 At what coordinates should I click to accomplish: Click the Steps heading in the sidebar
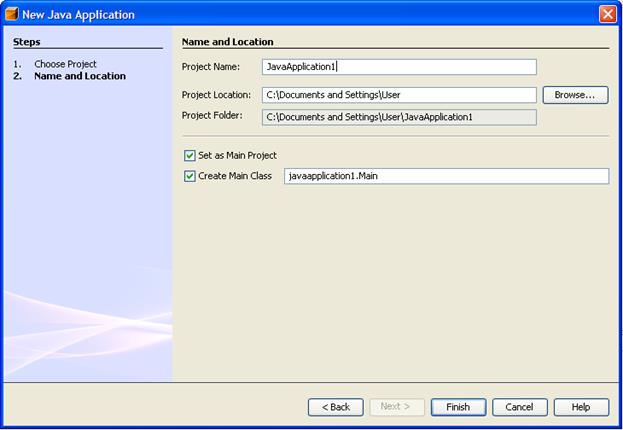[27, 42]
